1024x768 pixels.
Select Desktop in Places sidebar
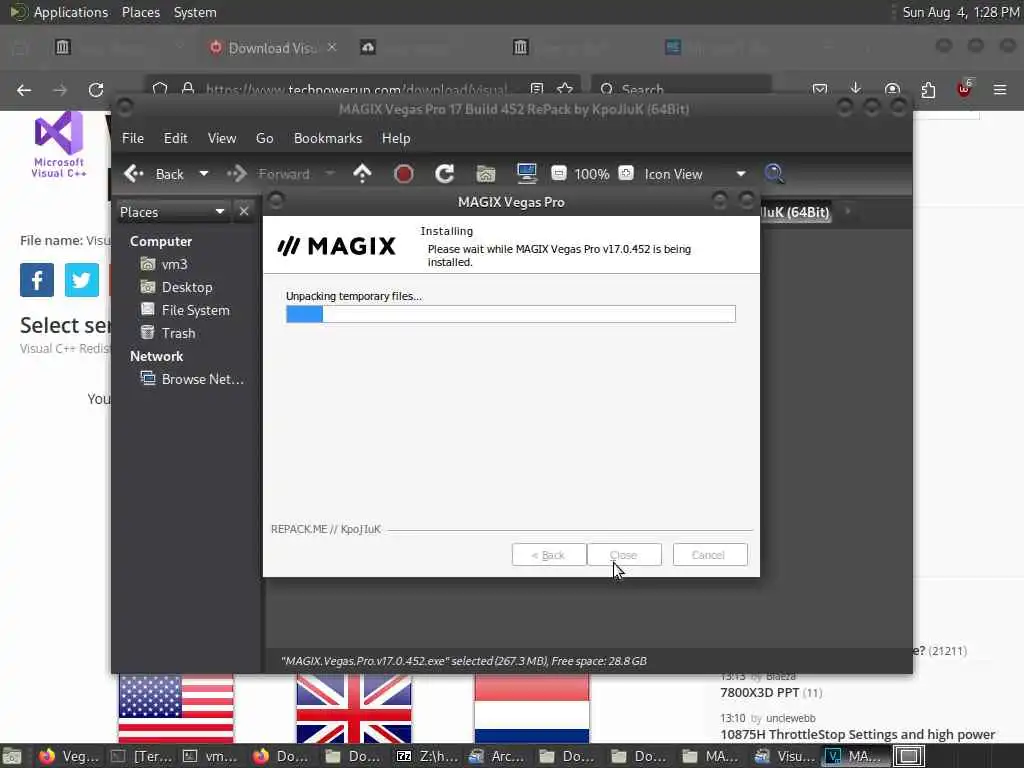point(176,287)
